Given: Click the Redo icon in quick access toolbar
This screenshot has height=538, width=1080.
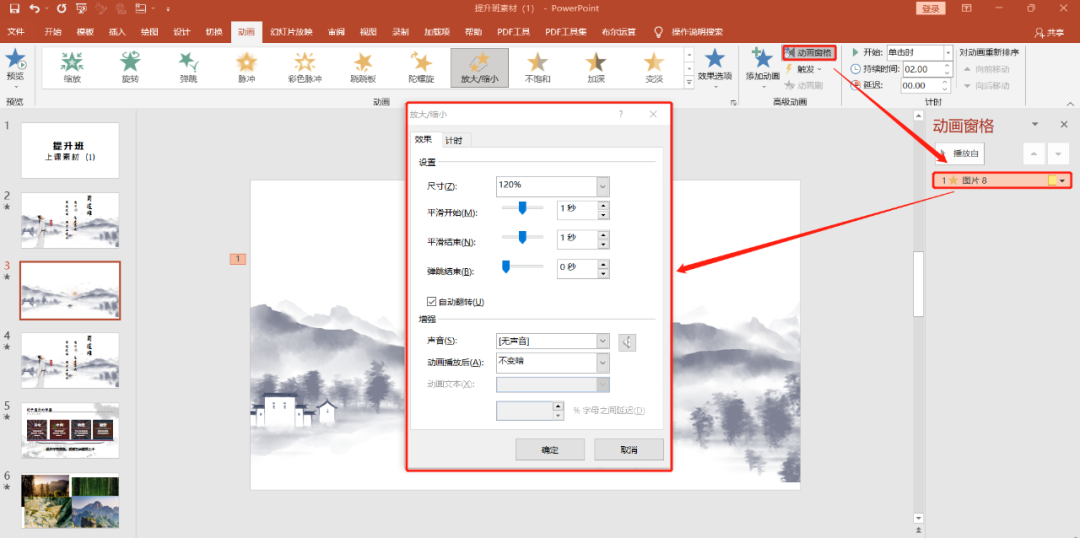Looking at the screenshot, I should point(61,9).
